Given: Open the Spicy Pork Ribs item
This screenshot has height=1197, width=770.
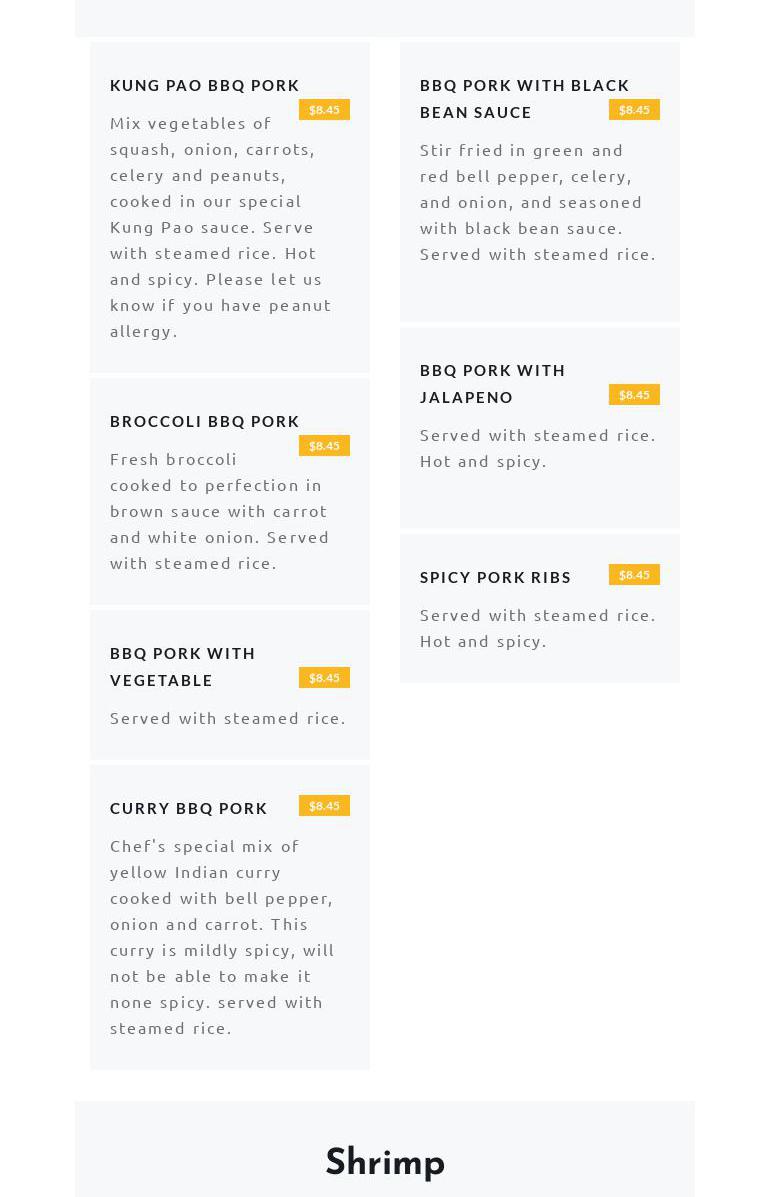Looking at the screenshot, I should (495, 578).
